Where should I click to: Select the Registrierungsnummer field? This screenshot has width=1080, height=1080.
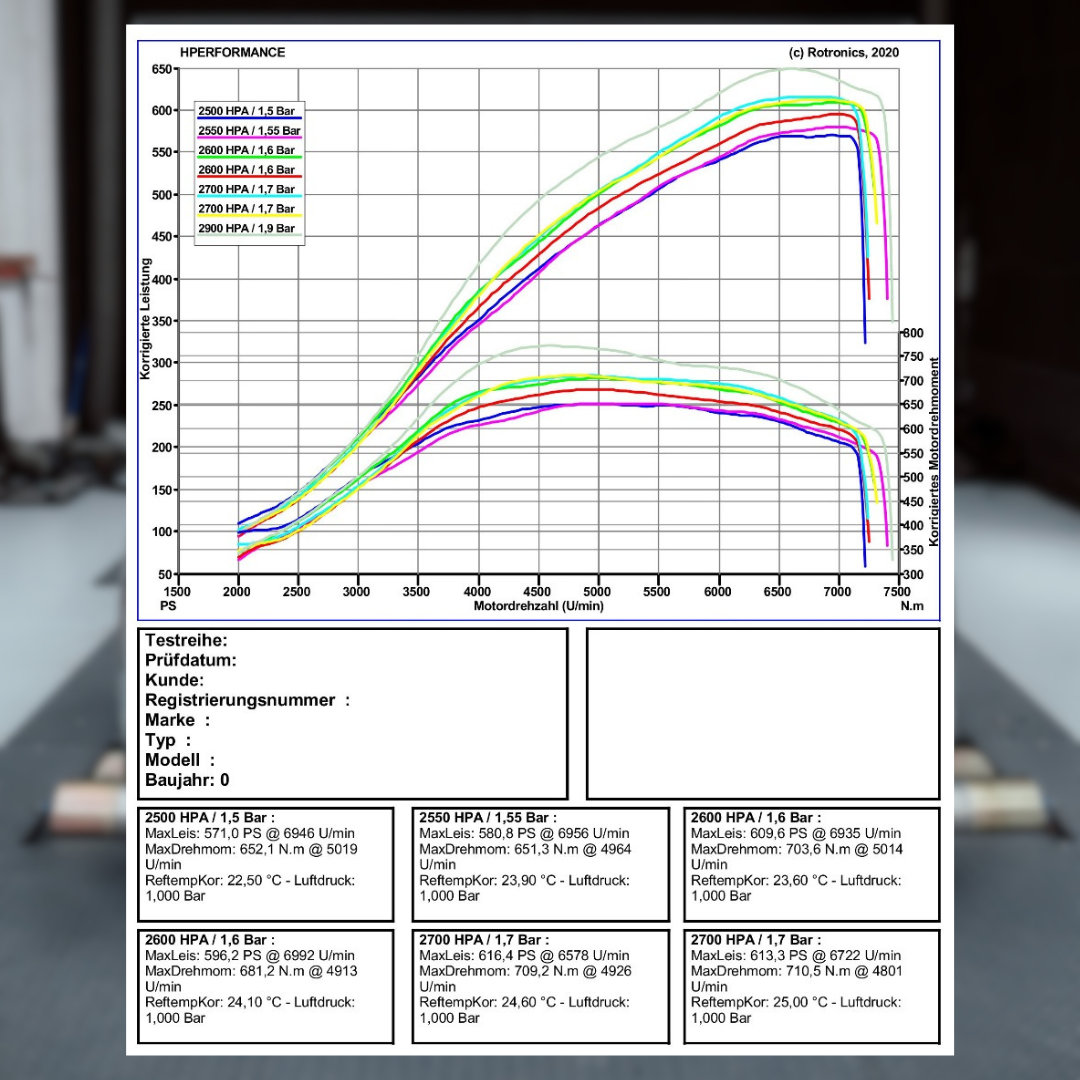point(247,700)
